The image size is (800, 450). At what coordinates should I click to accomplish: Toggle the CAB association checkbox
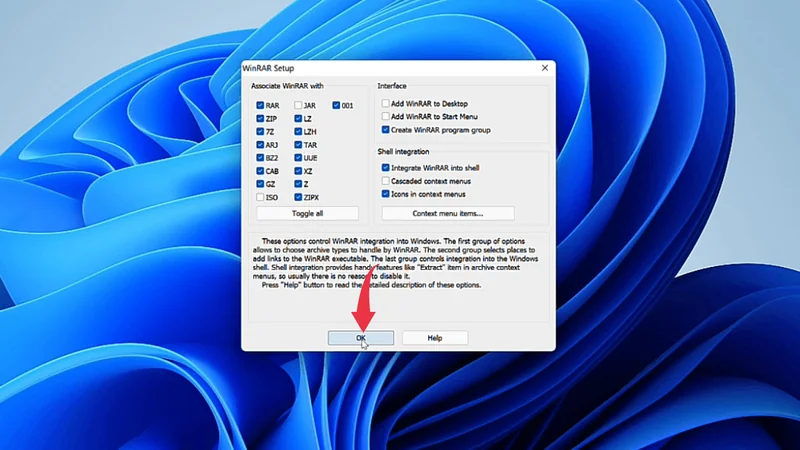pos(260,171)
